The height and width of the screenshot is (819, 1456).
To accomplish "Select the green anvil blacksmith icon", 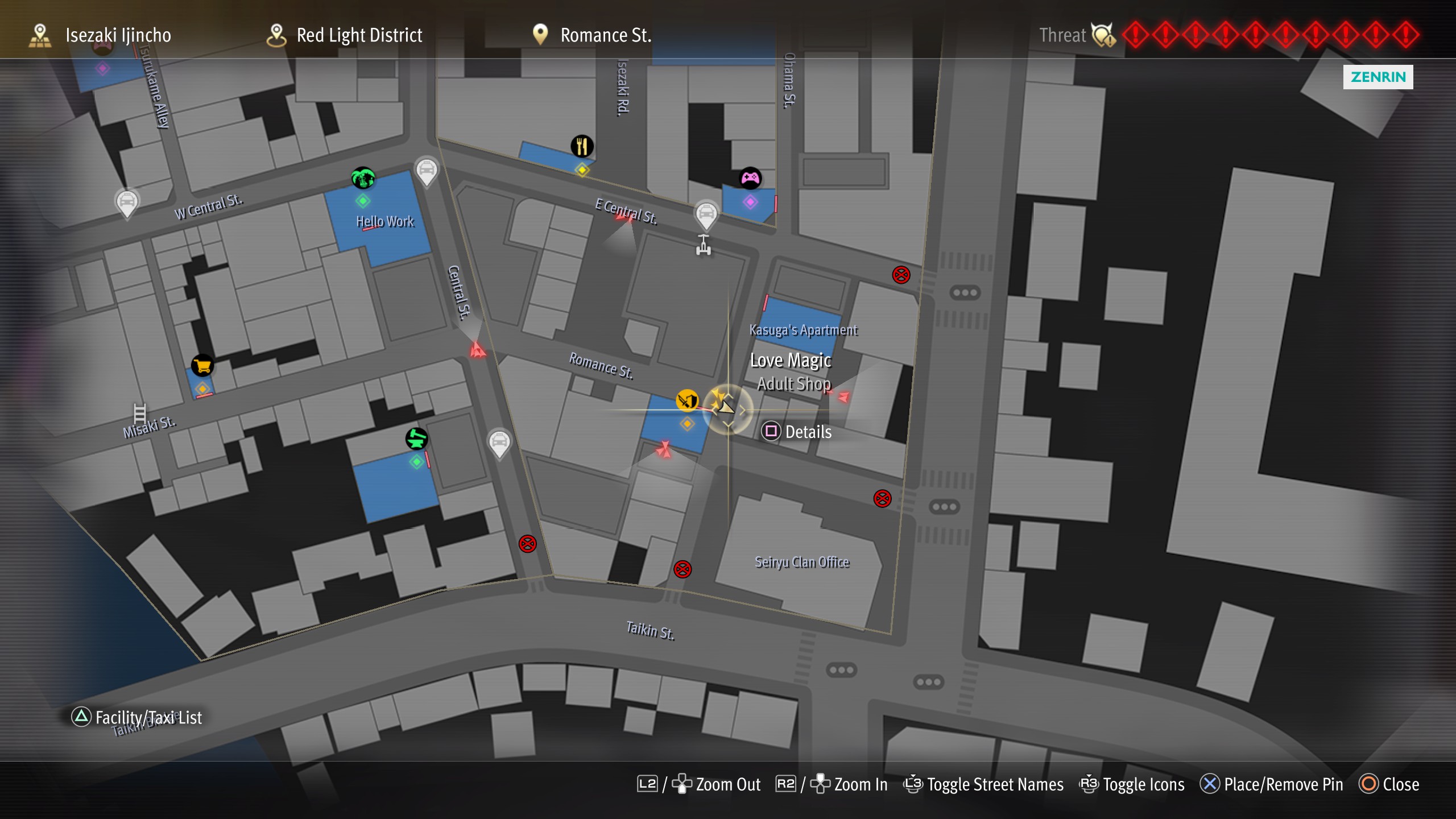I will tap(416, 439).
